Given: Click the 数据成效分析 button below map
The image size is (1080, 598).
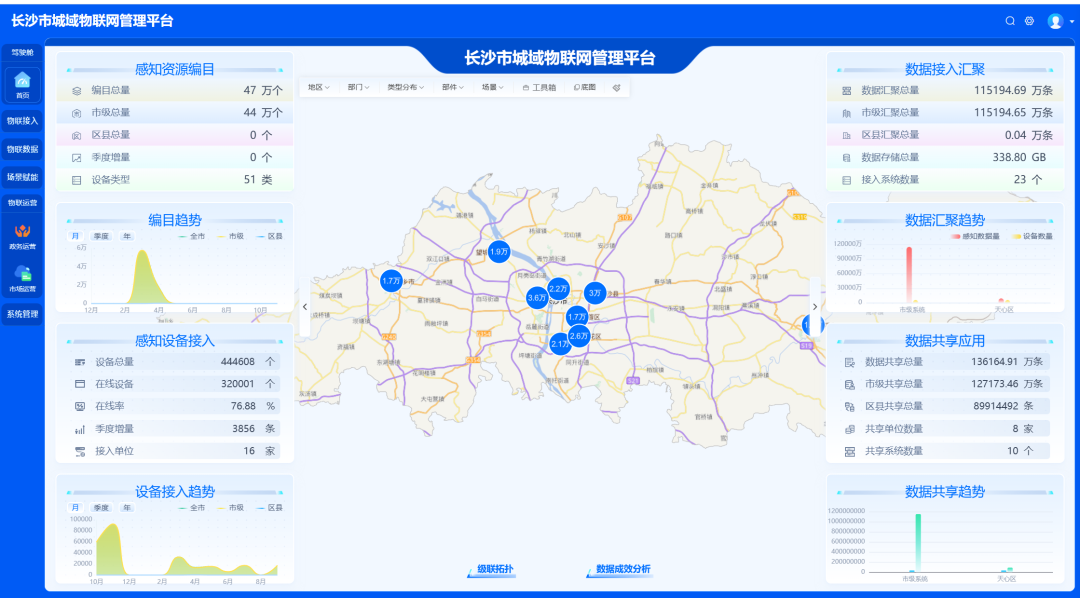Looking at the screenshot, I should click(622, 569).
